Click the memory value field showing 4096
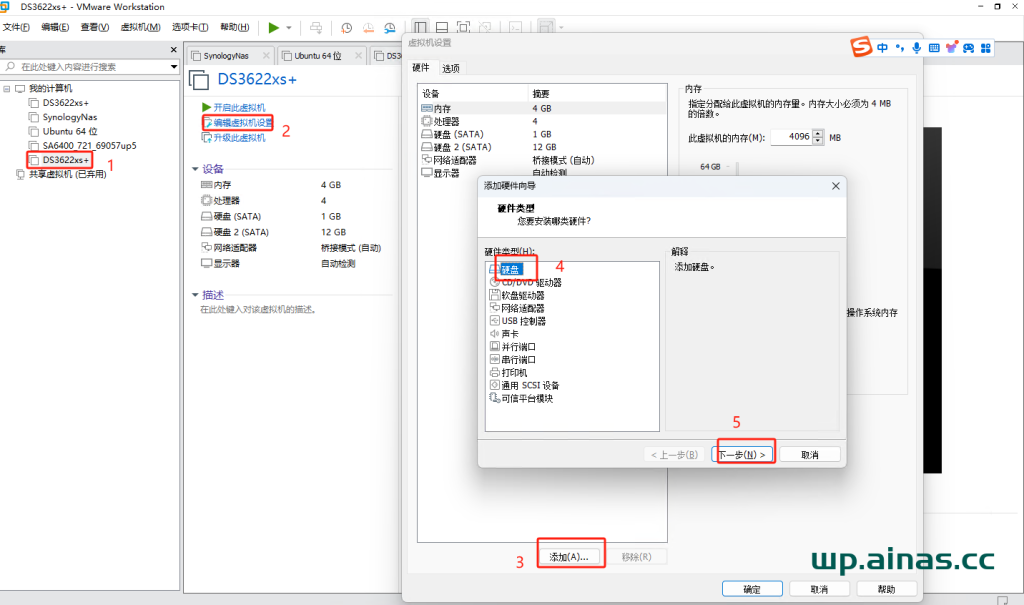Screen dimensions: 1024x605 [x=792, y=137]
